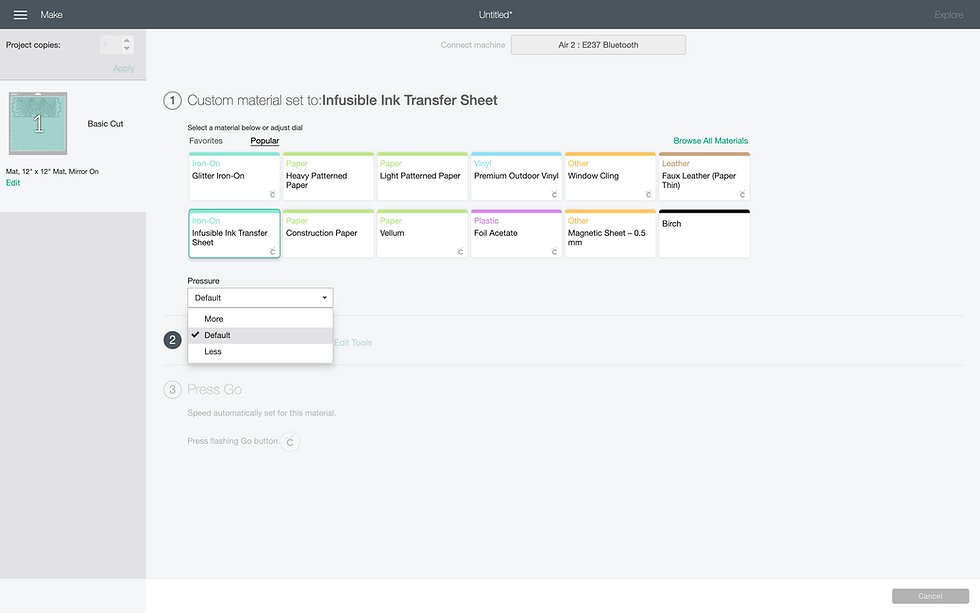Click the Cricut icon on Vellum card
The width and height of the screenshot is (980, 613).
[x=461, y=251]
